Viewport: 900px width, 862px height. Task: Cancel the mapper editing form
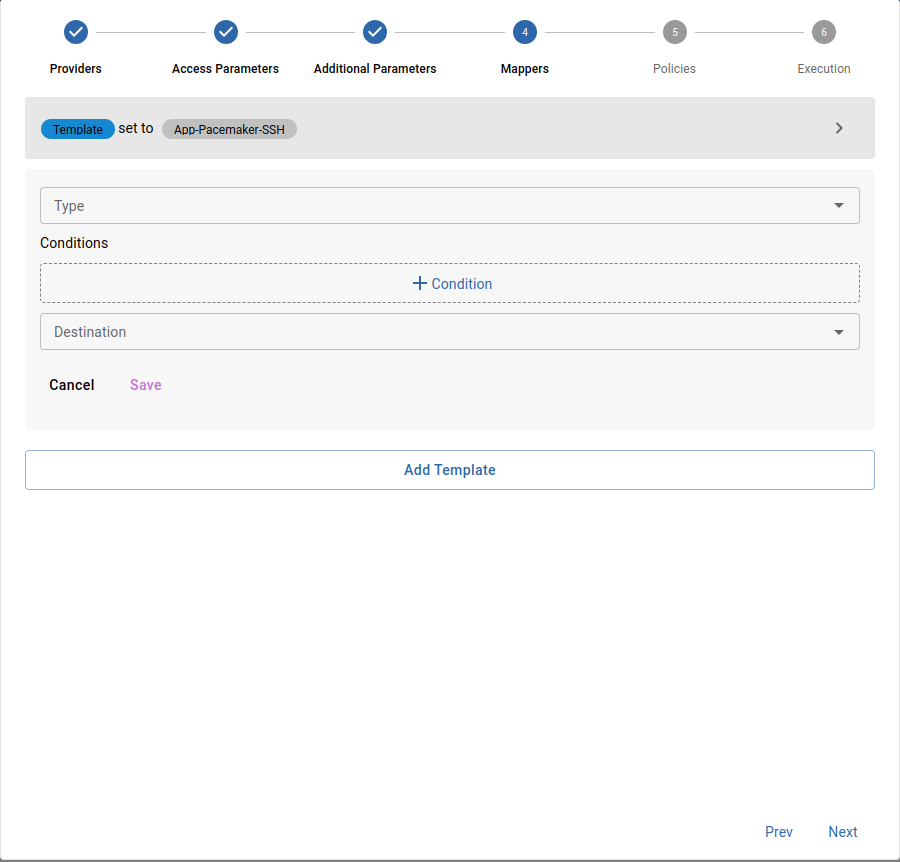[x=72, y=385]
